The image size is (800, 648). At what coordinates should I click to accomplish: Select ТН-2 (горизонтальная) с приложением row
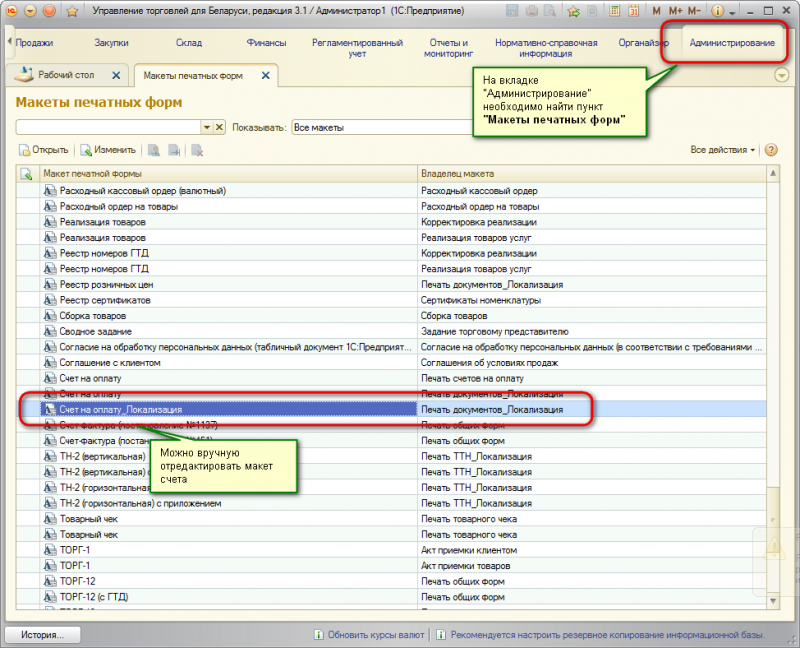pos(391,503)
